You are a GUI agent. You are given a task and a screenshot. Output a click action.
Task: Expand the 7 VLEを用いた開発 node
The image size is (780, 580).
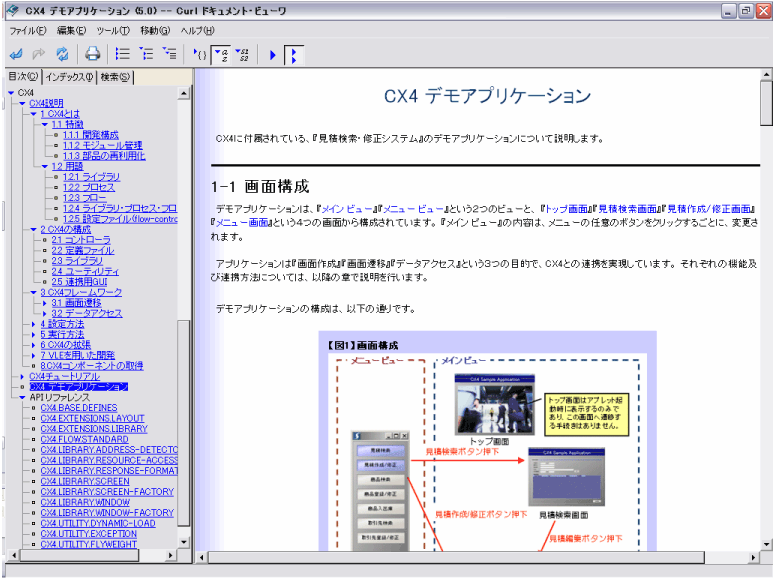point(34,356)
